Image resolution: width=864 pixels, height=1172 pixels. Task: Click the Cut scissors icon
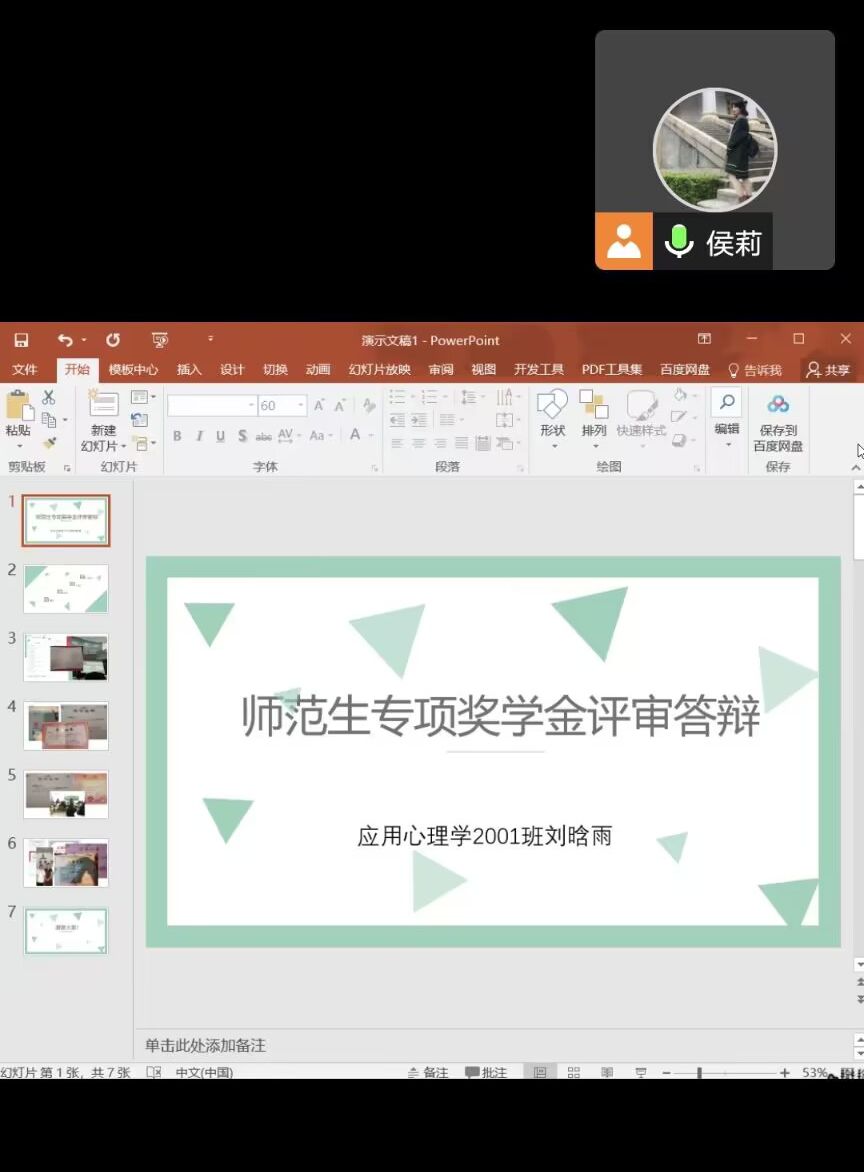(48, 398)
